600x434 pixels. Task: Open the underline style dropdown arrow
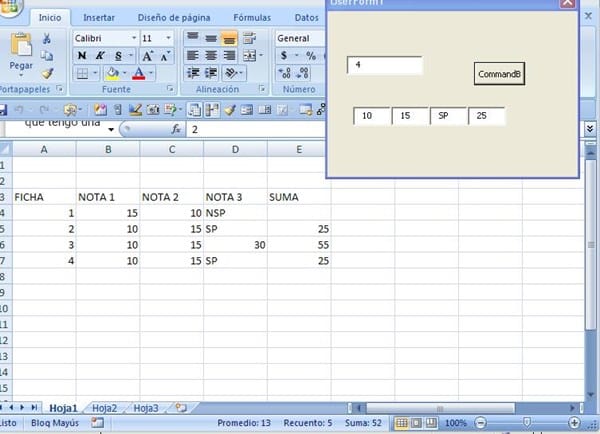tap(130, 56)
